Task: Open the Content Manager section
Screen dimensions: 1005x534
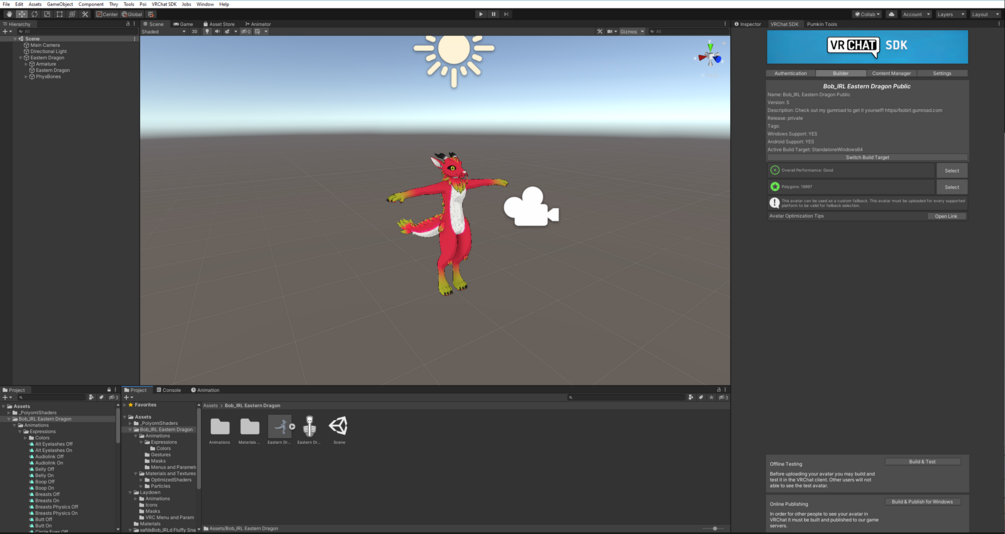Action: (891, 73)
